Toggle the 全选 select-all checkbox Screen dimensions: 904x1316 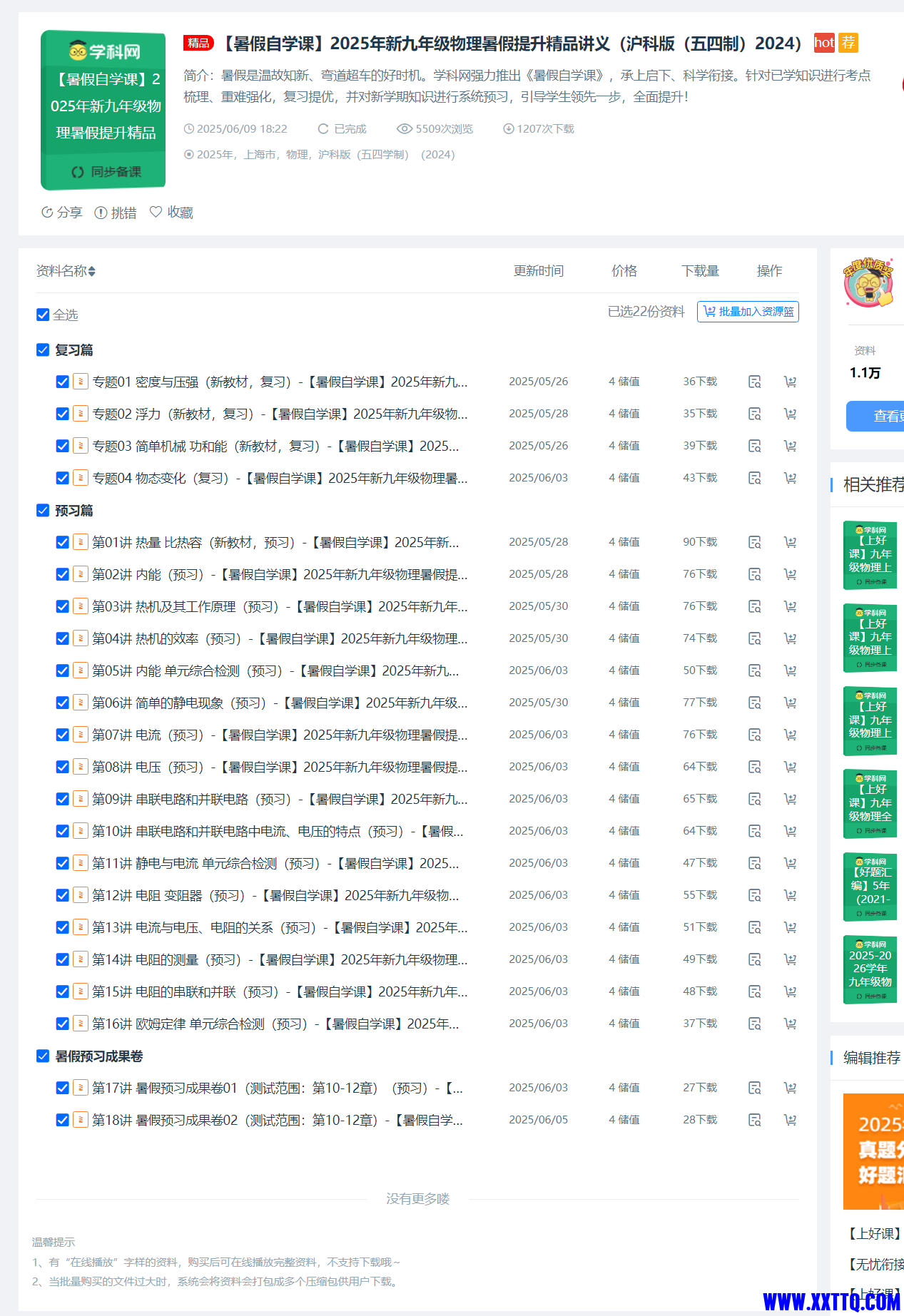click(43, 315)
